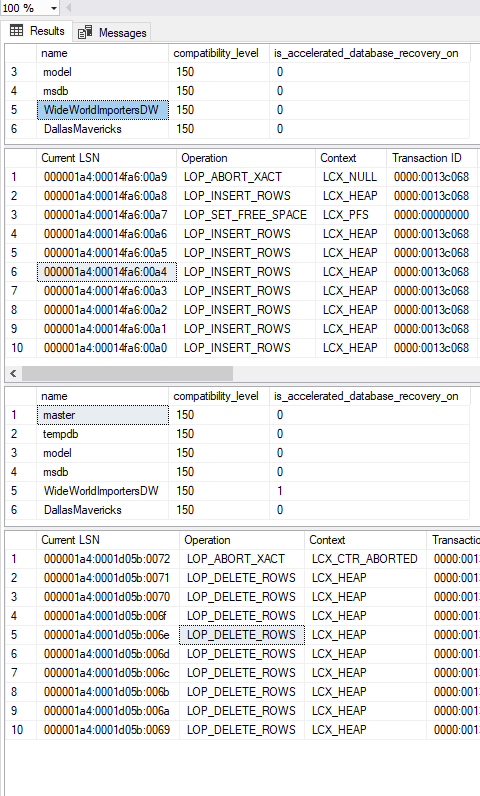
Task: Select first grid 'is_accelerated_database_recovery_on' header
Action: [369, 53]
